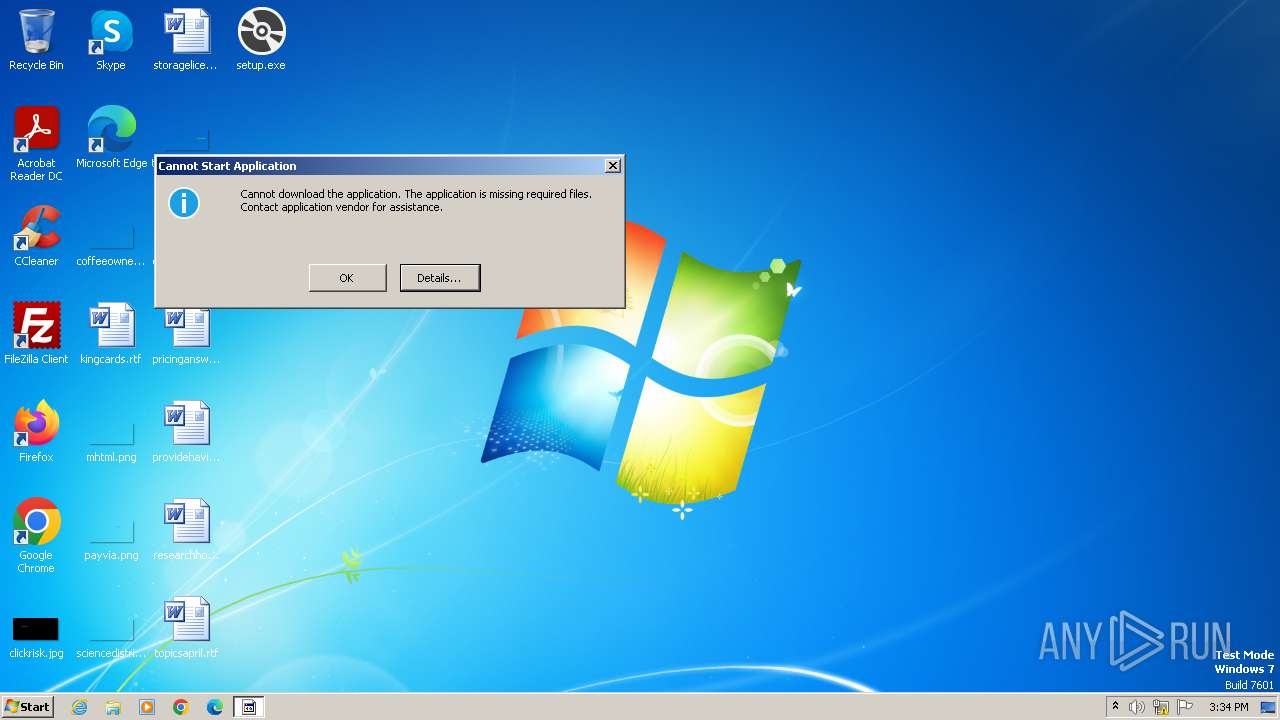The image size is (1280, 720).
Task: Show hidden system tray icons
Action: click(x=1115, y=707)
